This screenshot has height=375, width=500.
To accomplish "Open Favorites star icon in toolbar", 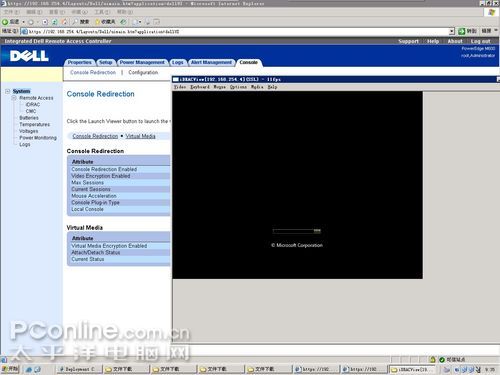I will pos(98,22).
